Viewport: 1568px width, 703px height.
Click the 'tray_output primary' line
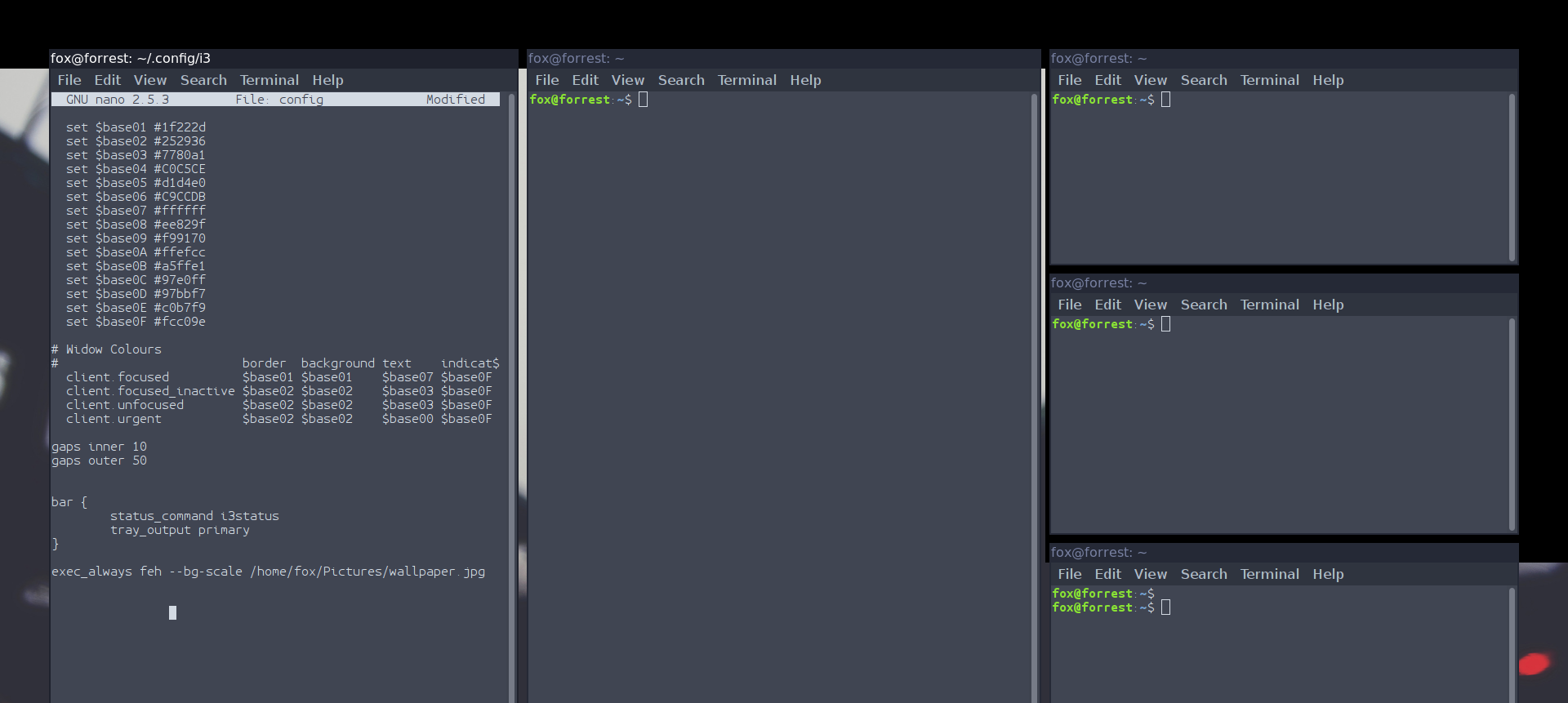point(180,530)
